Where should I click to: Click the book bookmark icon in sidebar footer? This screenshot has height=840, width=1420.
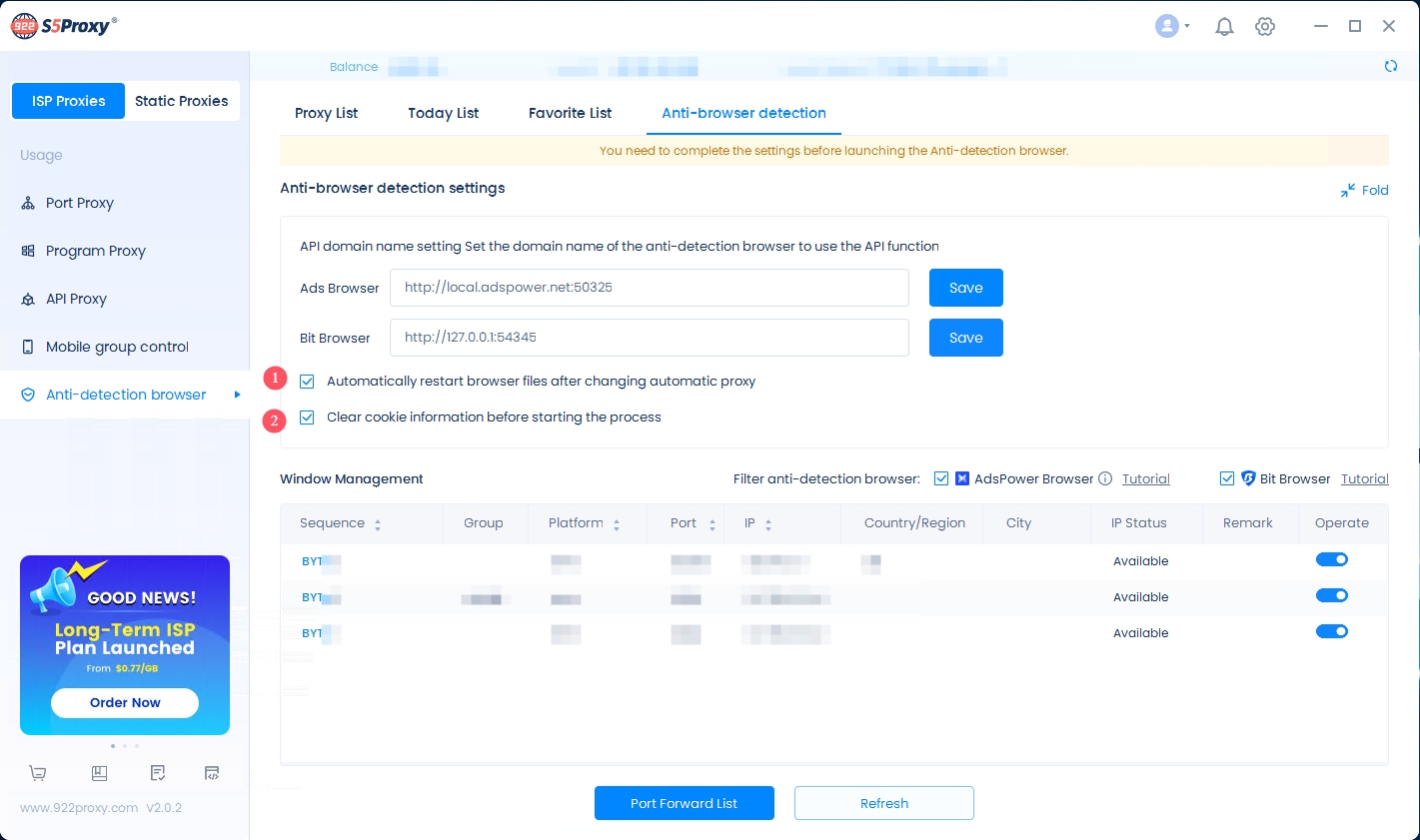point(99,773)
